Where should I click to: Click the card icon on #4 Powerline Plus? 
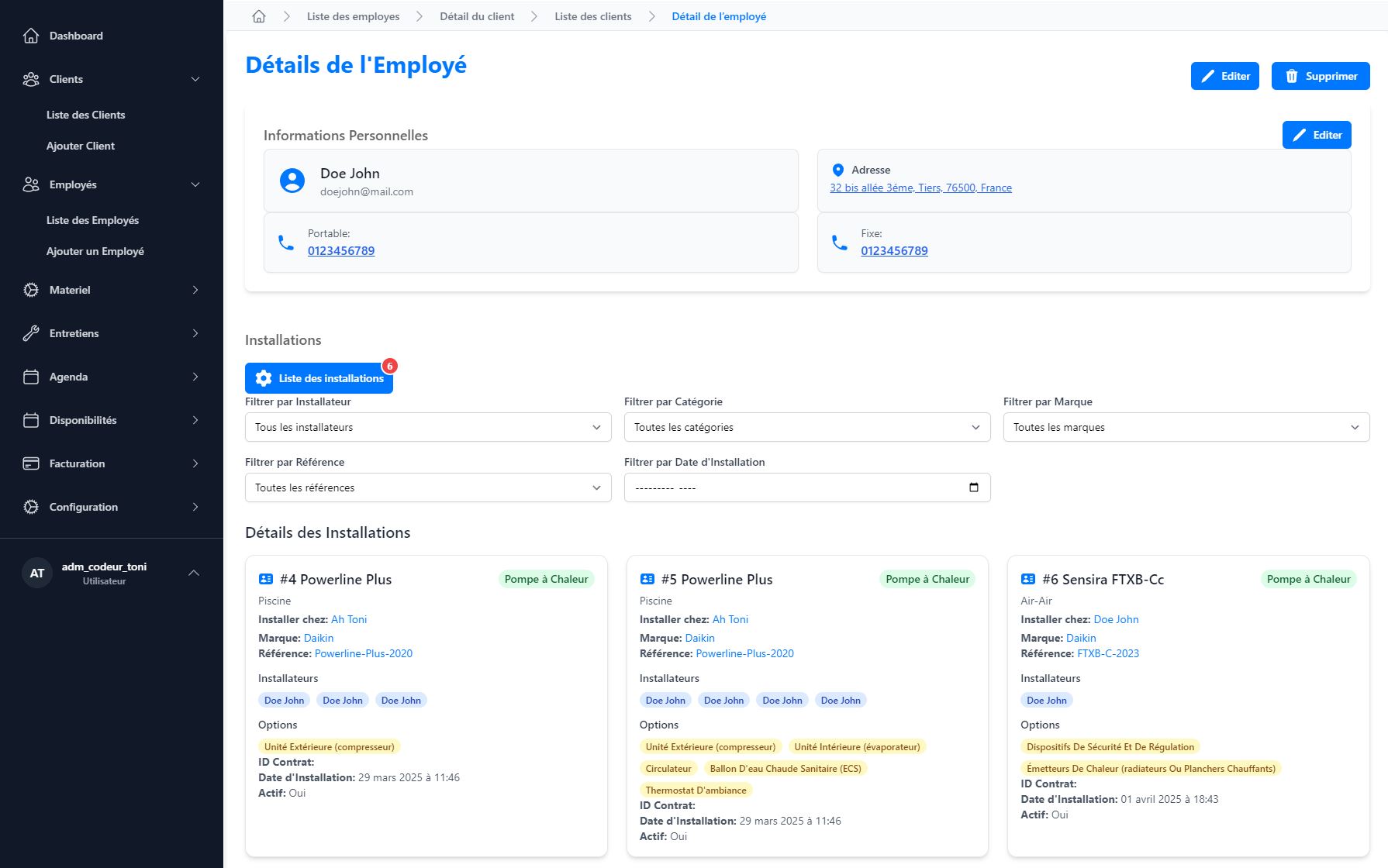tap(266, 579)
